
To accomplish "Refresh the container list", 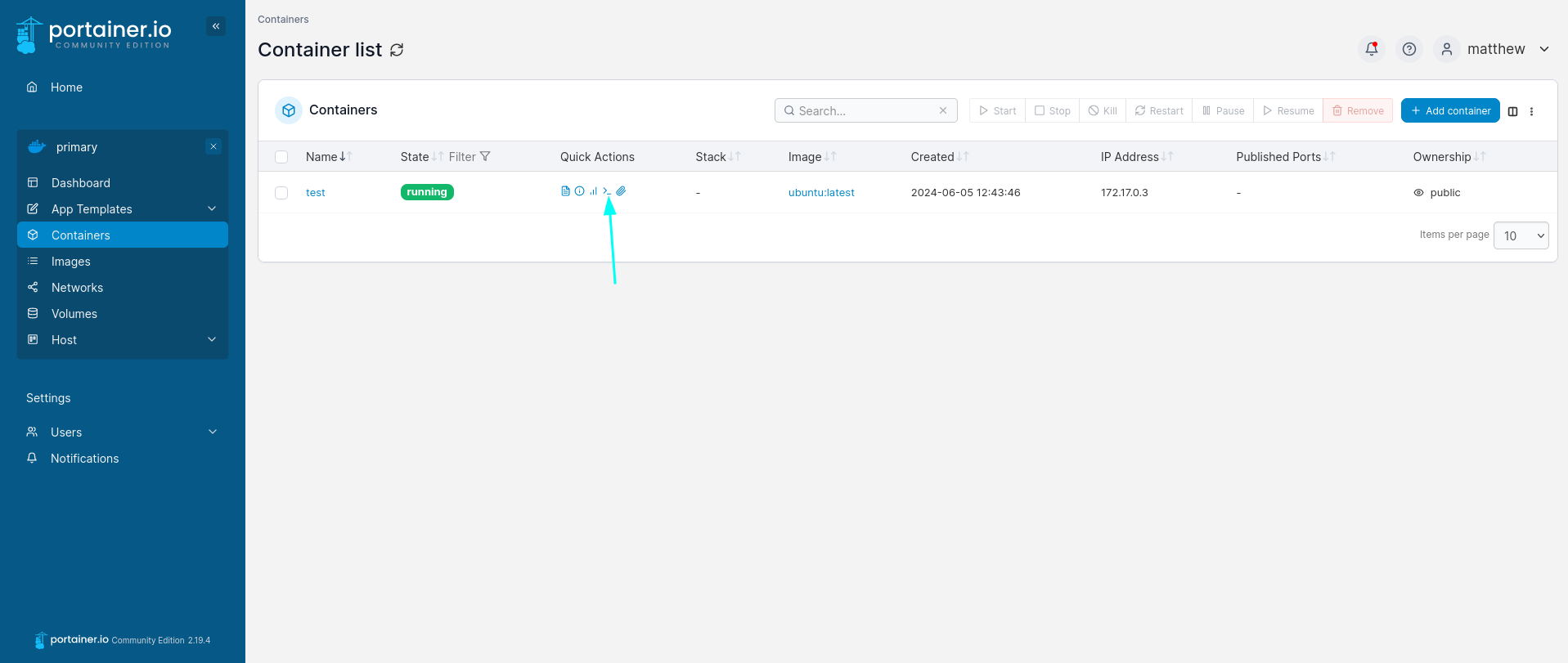I will pyautogui.click(x=397, y=50).
